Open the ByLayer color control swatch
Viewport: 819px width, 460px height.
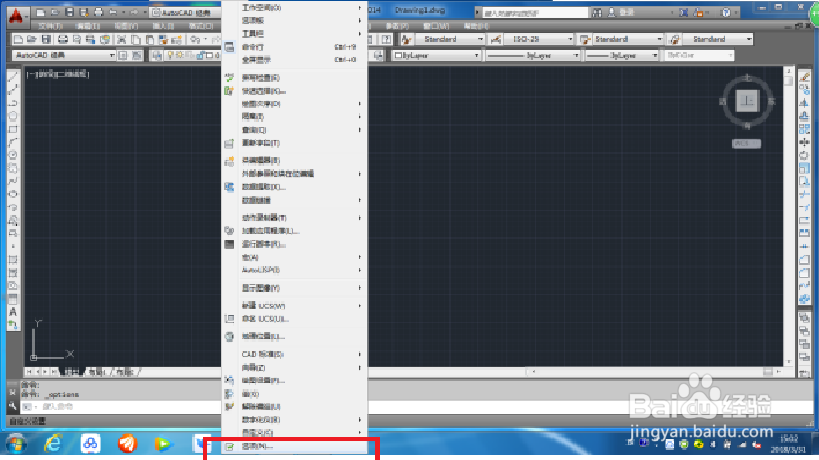point(436,55)
